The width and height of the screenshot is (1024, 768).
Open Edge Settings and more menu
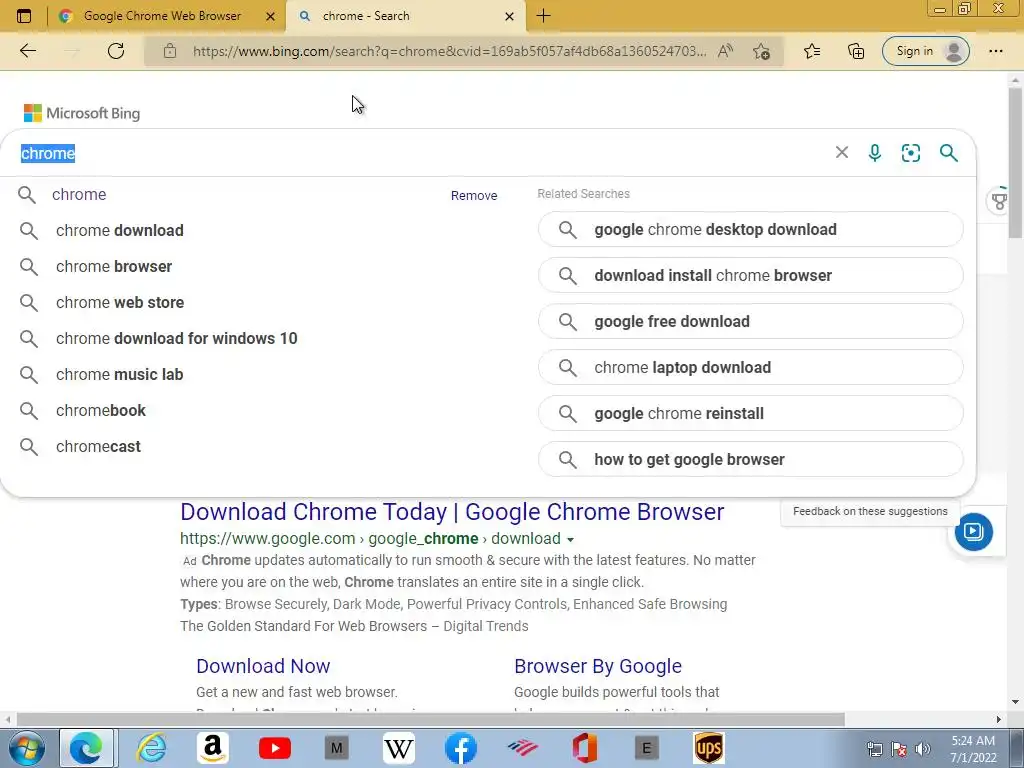coord(995,51)
